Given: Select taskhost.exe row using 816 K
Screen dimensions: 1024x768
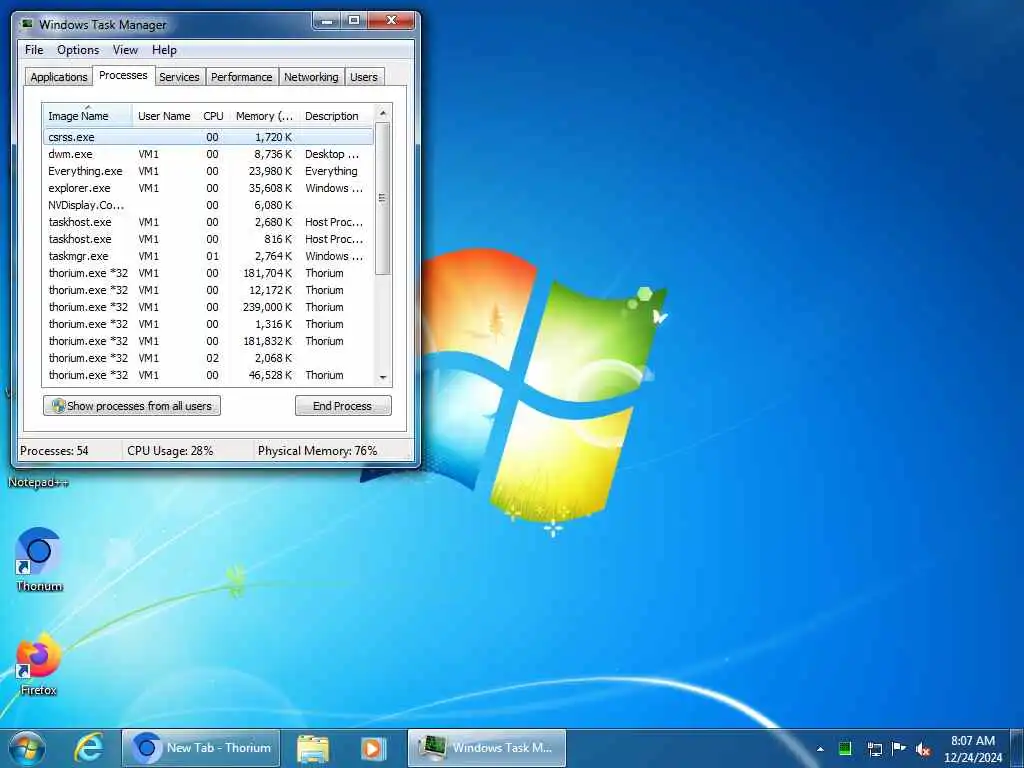Looking at the screenshot, I should coord(208,239).
